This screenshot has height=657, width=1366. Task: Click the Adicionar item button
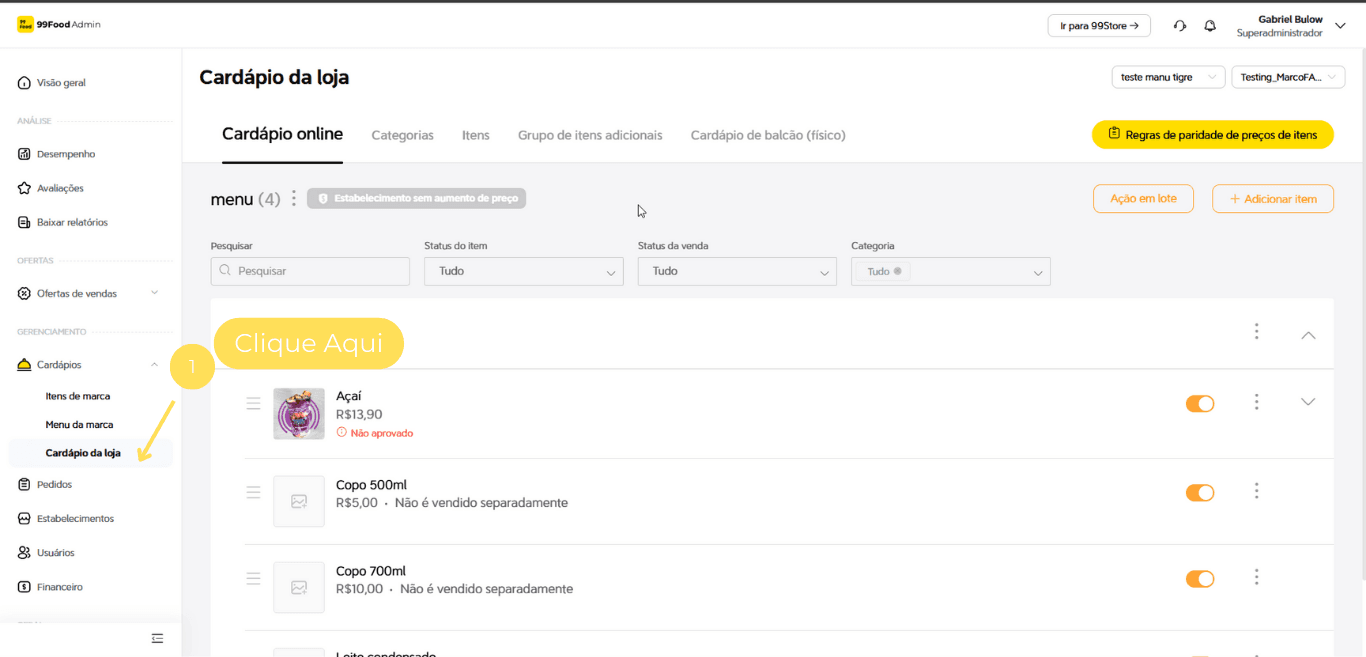(1272, 199)
